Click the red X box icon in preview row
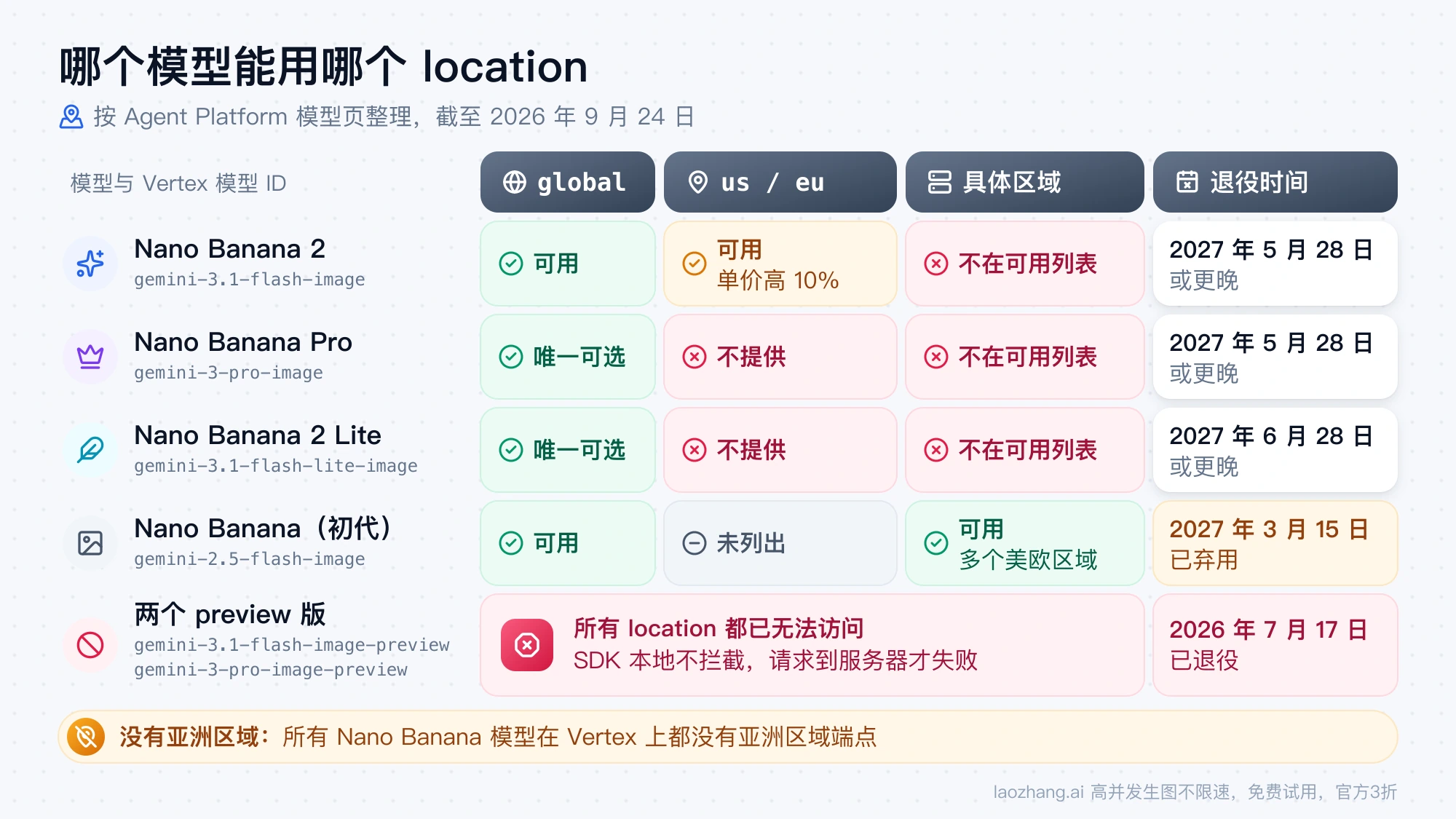Screen dimensions: 1456x819 pyautogui.click(x=527, y=645)
